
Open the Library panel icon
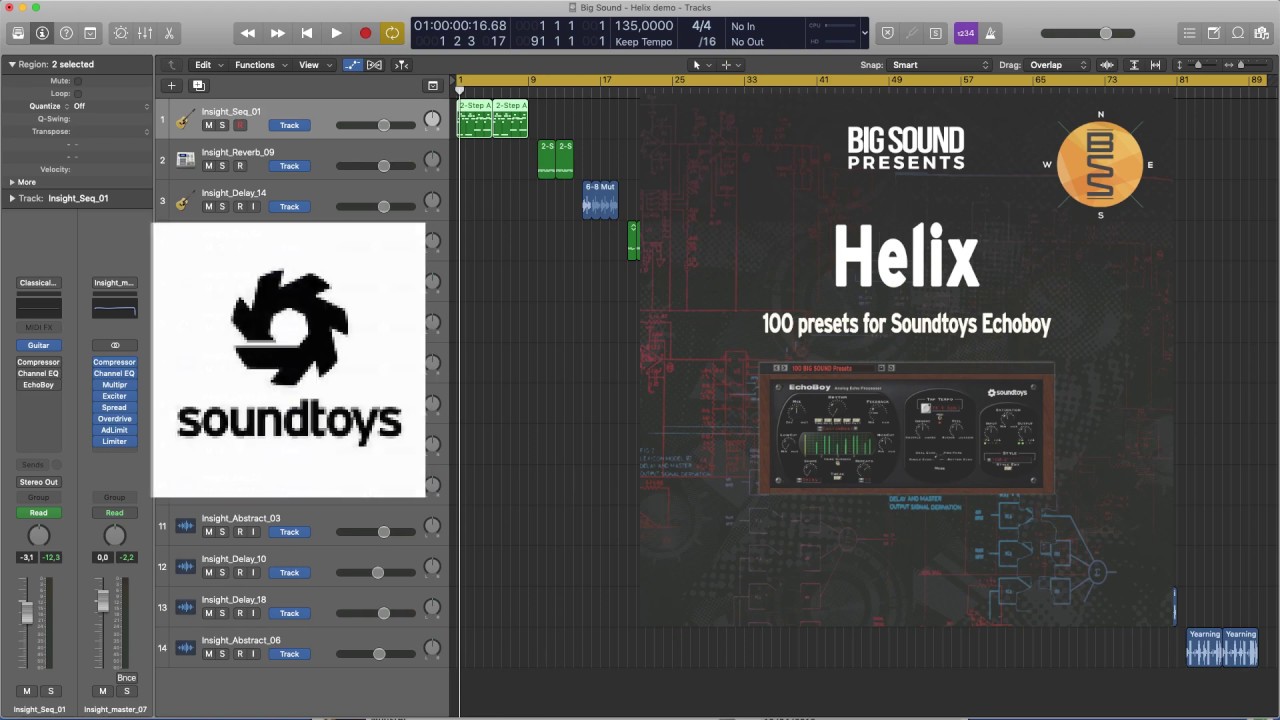[18, 33]
